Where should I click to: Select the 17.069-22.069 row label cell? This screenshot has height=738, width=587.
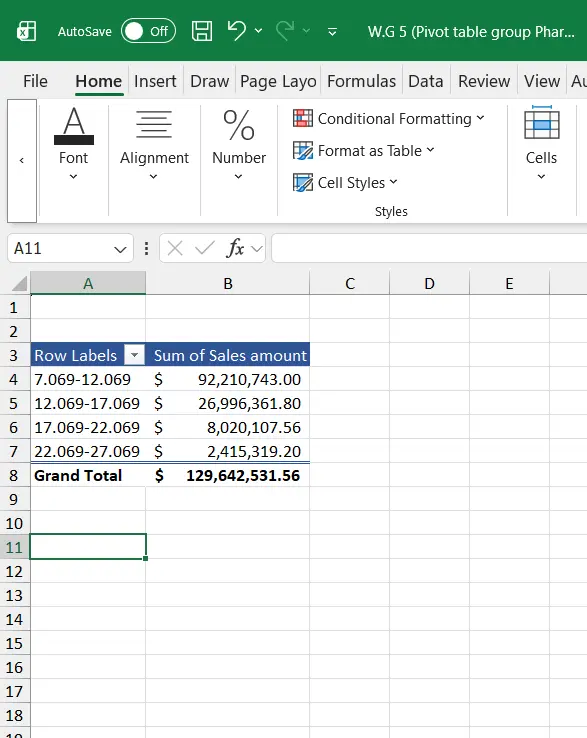click(88, 427)
